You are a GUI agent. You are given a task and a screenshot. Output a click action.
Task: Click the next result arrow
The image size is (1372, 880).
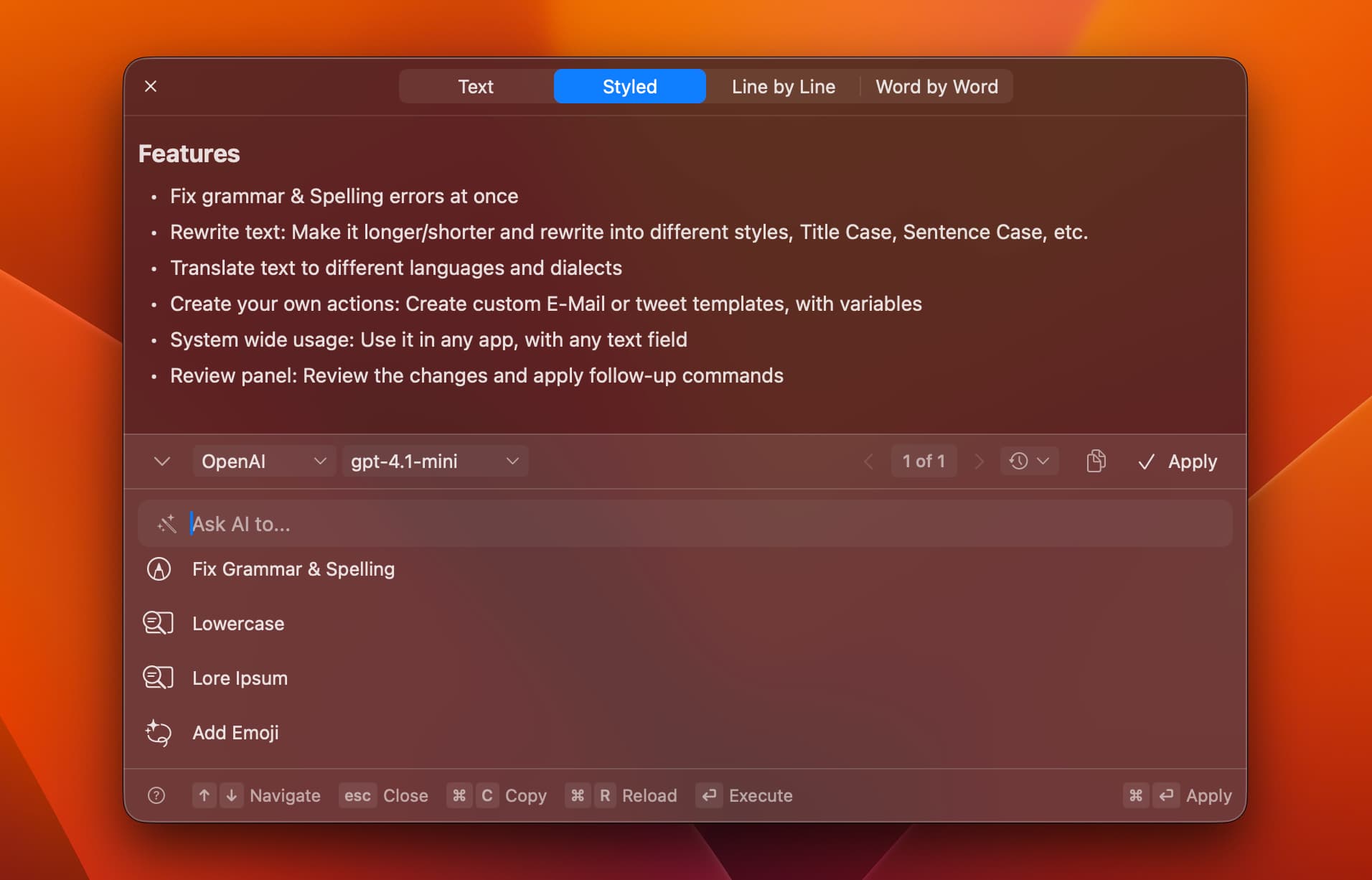979,461
